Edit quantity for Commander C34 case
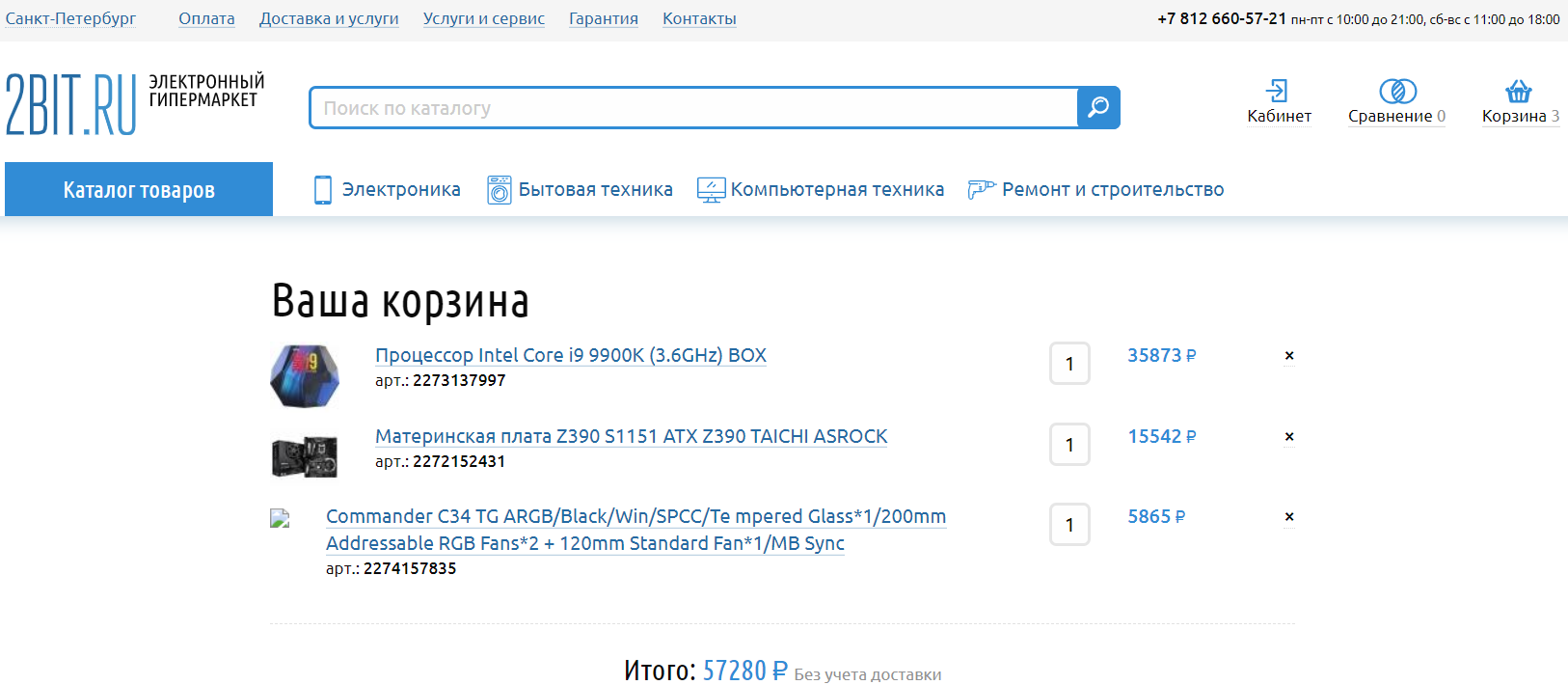 [1069, 525]
